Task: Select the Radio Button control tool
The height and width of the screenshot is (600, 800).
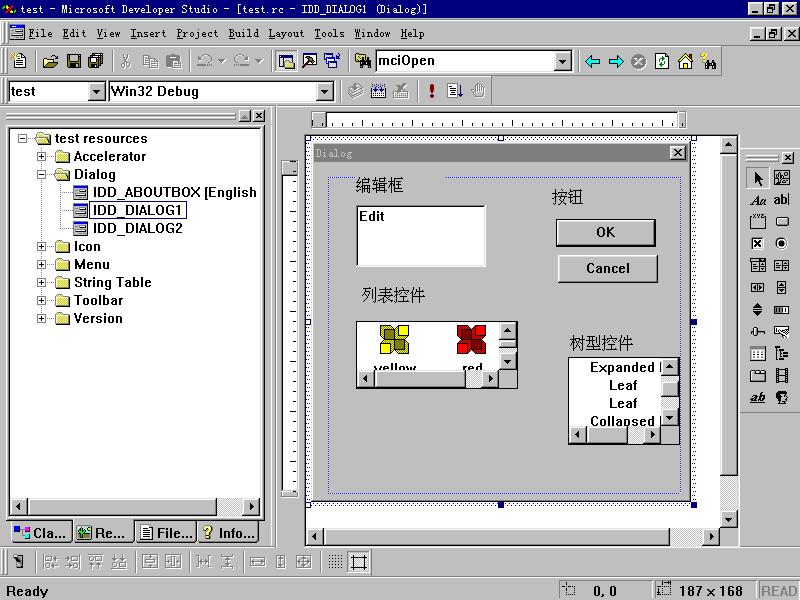Action: tap(782, 243)
